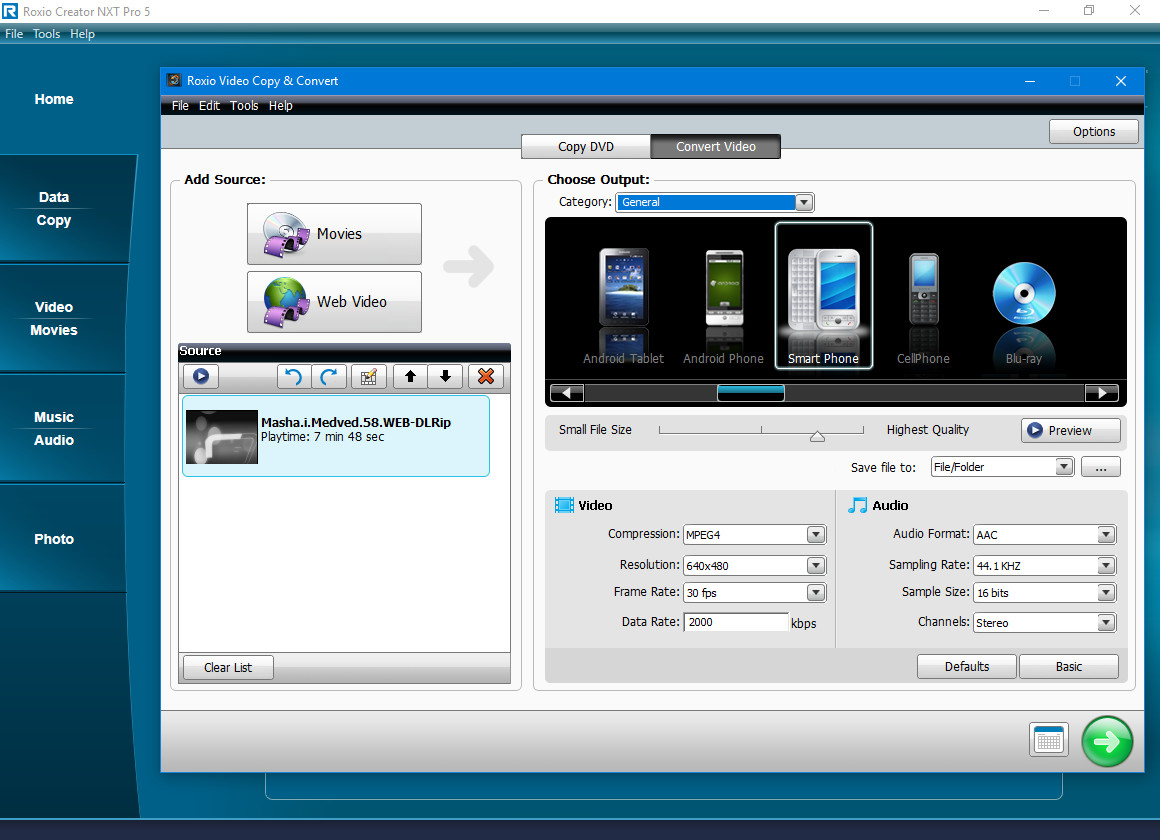Click the rotate right (redo arrow) icon

[x=328, y=377]
